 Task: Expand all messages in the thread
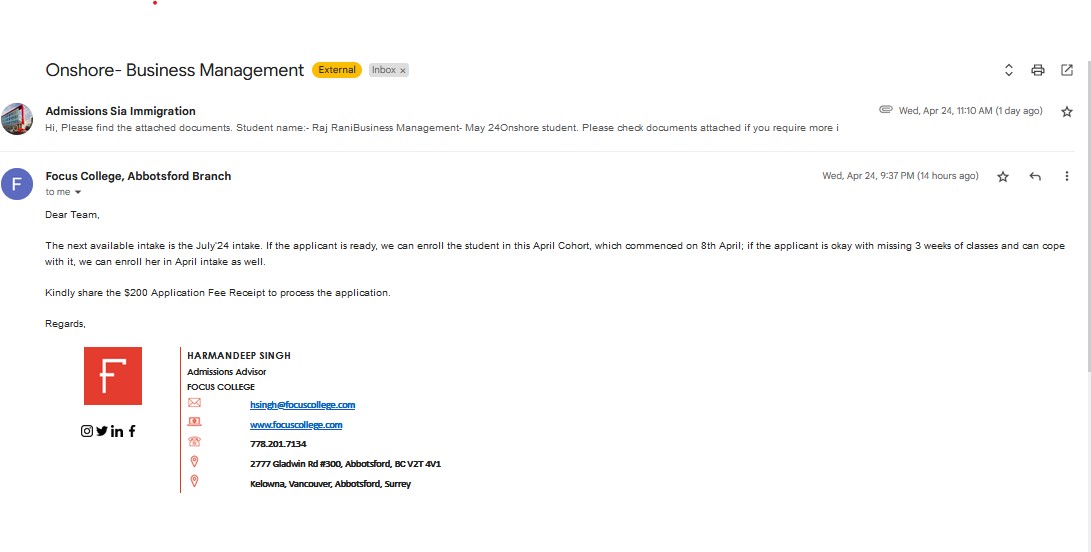click(x=1008, y=70)
